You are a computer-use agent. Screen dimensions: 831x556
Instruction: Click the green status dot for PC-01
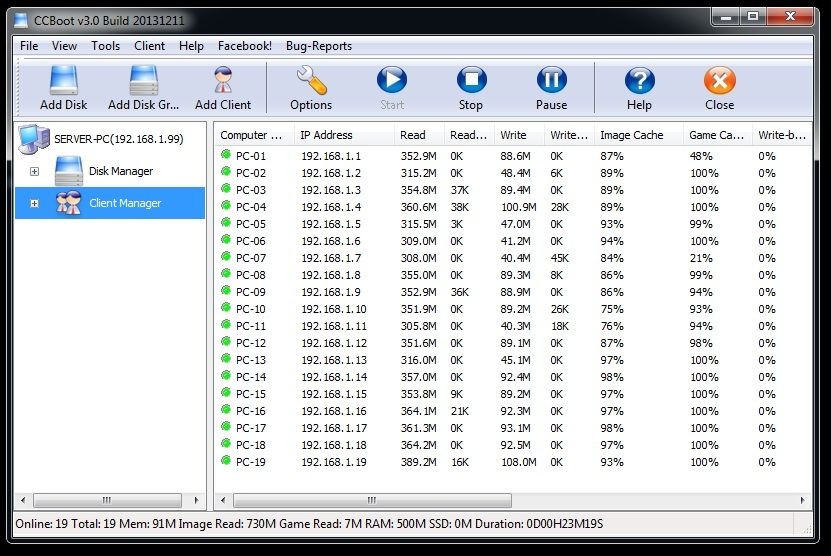click(226, 155)
